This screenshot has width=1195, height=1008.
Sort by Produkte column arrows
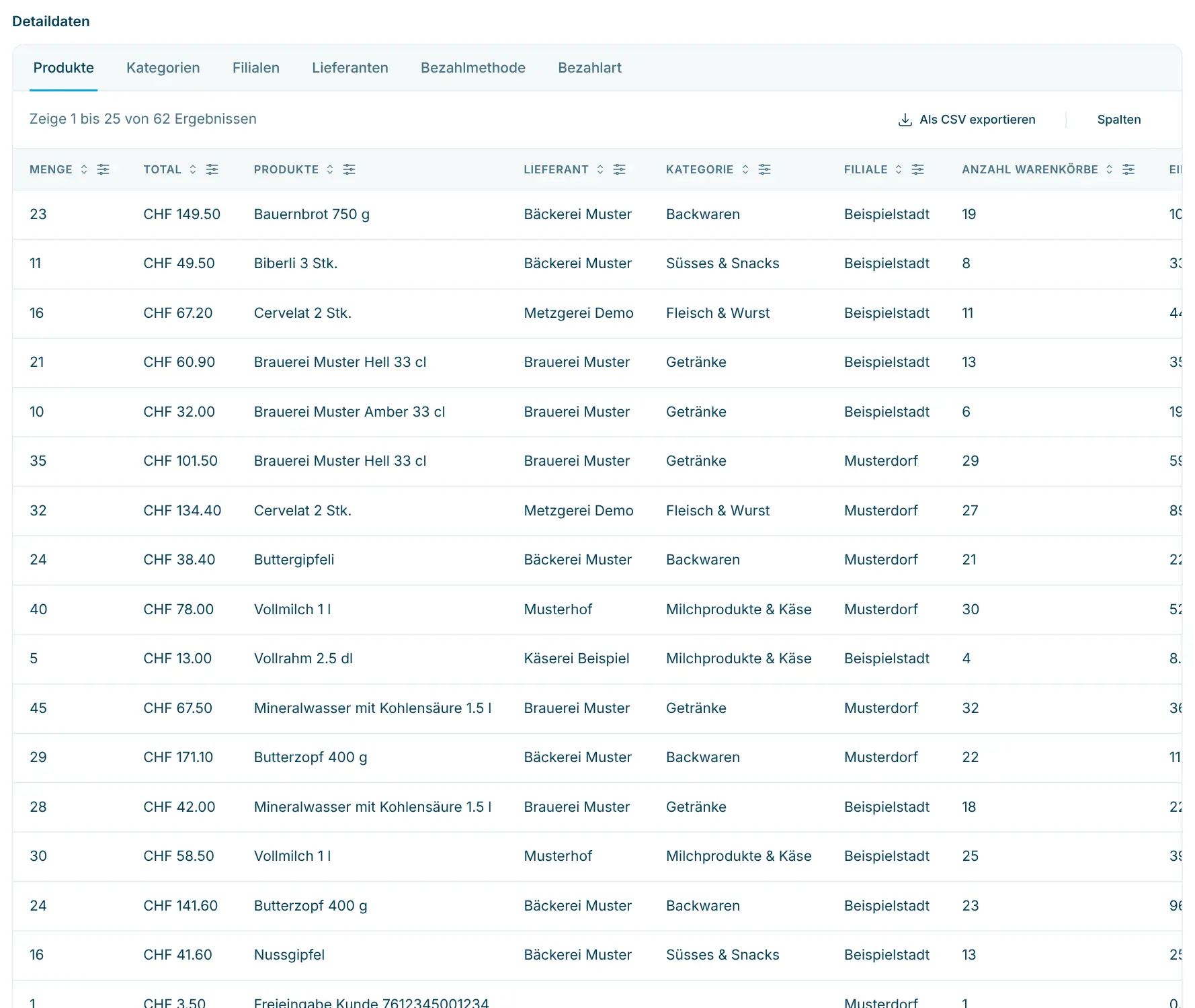(x=330, y=169)
